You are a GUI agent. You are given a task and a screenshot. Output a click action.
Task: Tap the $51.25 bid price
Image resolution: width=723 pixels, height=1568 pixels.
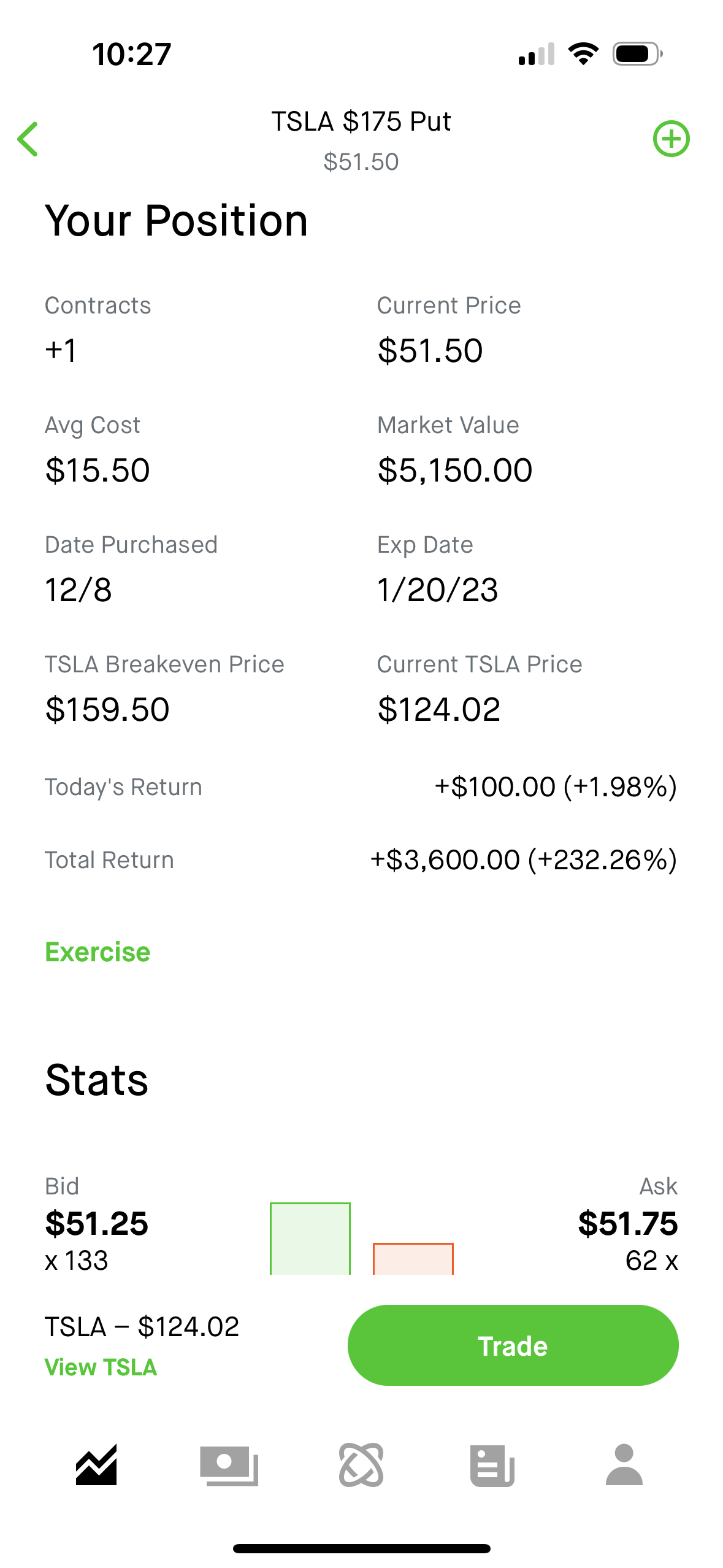pyautogui.click(x=97, y=1223)
